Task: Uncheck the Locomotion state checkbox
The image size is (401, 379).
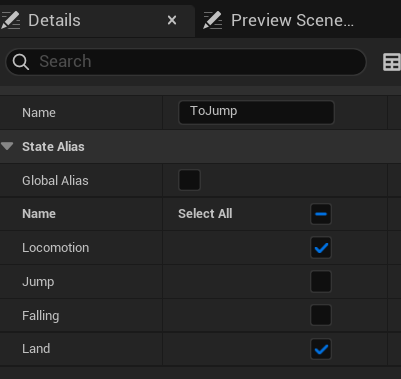Action: (x=321, y=248)
